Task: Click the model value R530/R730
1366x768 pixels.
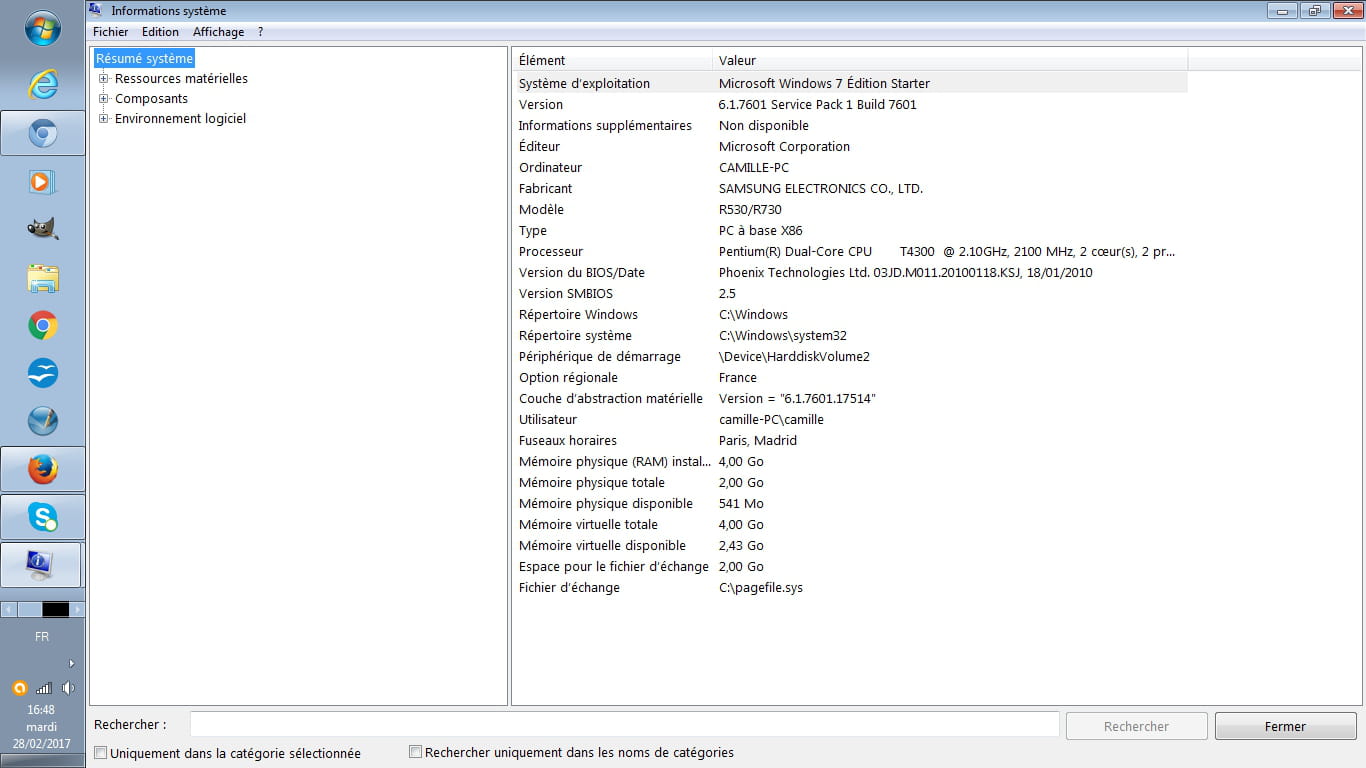Action: pos(750,209)
